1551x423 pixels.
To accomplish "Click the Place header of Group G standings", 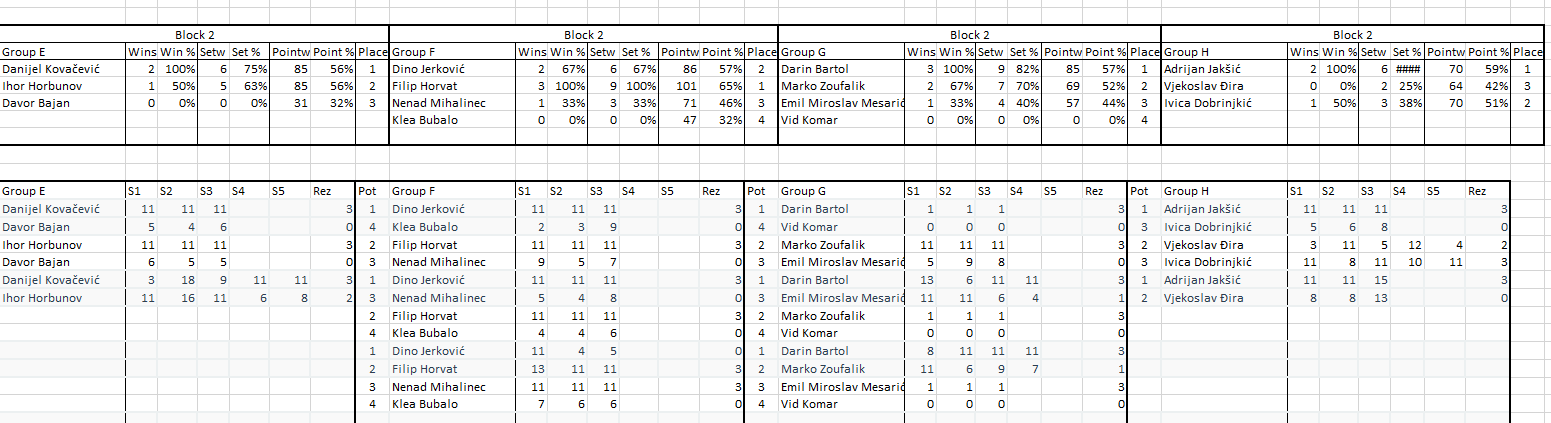I will (1144, 52).
